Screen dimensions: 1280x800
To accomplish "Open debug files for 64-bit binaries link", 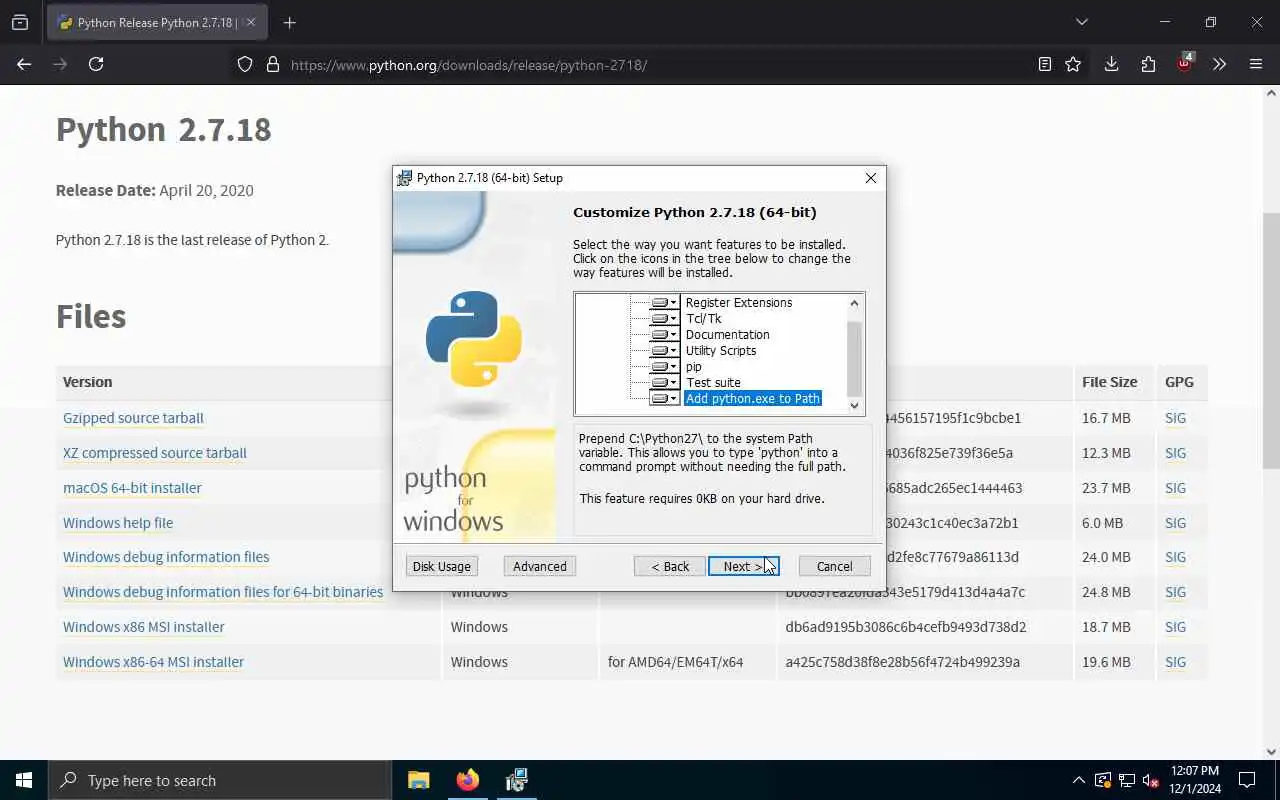I will coord(223,592).
